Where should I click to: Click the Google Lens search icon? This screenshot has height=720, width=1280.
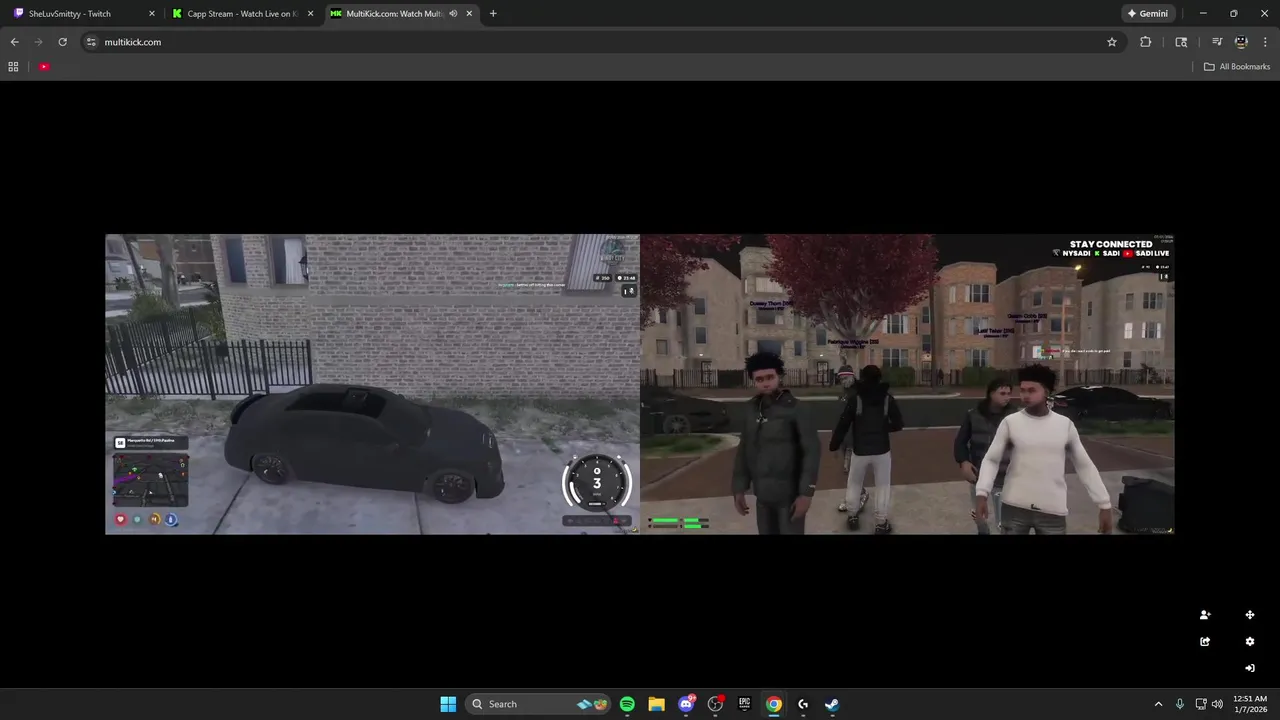coord(1181,42)
